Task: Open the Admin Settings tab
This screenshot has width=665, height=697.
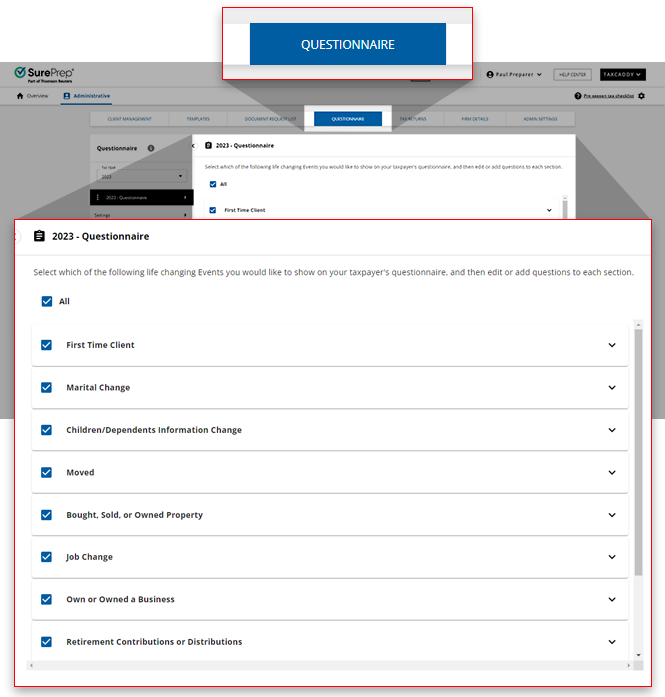Action: (540, 119)
